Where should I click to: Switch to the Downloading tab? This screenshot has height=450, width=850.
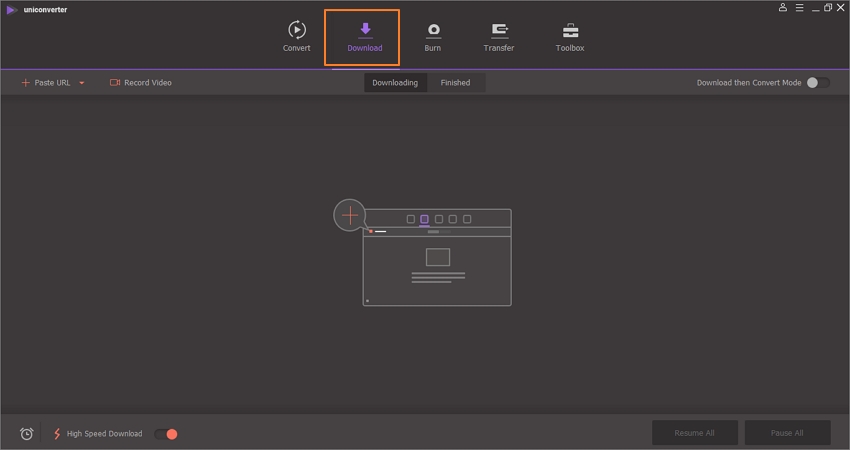click(395, 83)
